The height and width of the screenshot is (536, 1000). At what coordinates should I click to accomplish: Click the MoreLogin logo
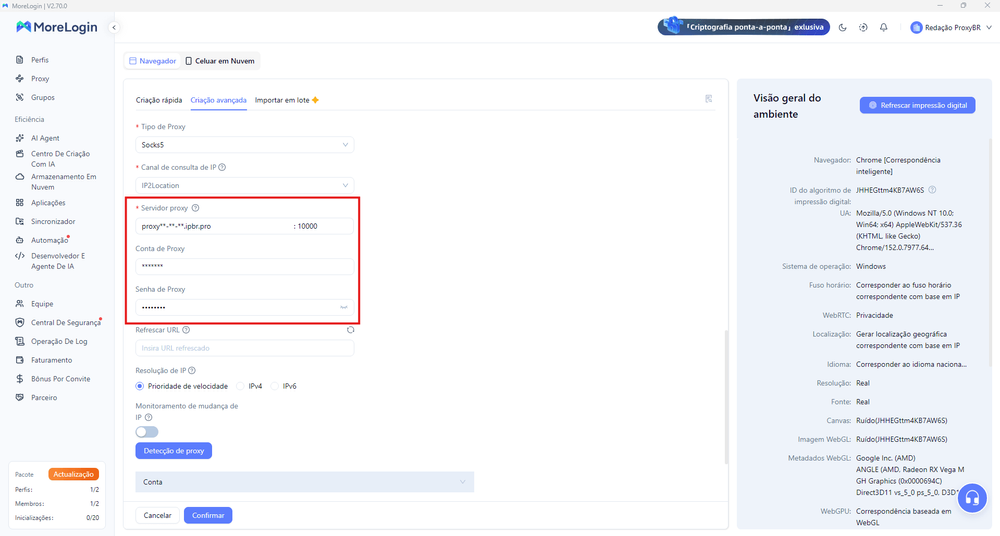(57, 27)
